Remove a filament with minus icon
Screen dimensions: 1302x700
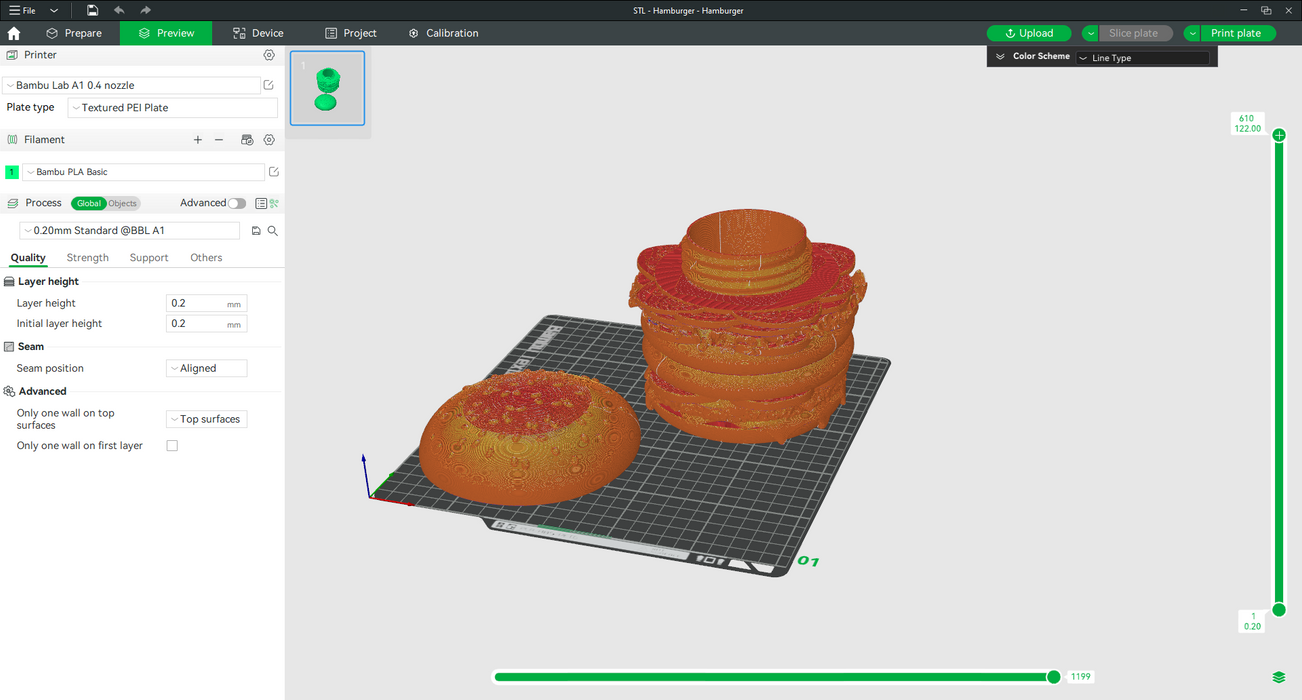click(x=219, y=140)
